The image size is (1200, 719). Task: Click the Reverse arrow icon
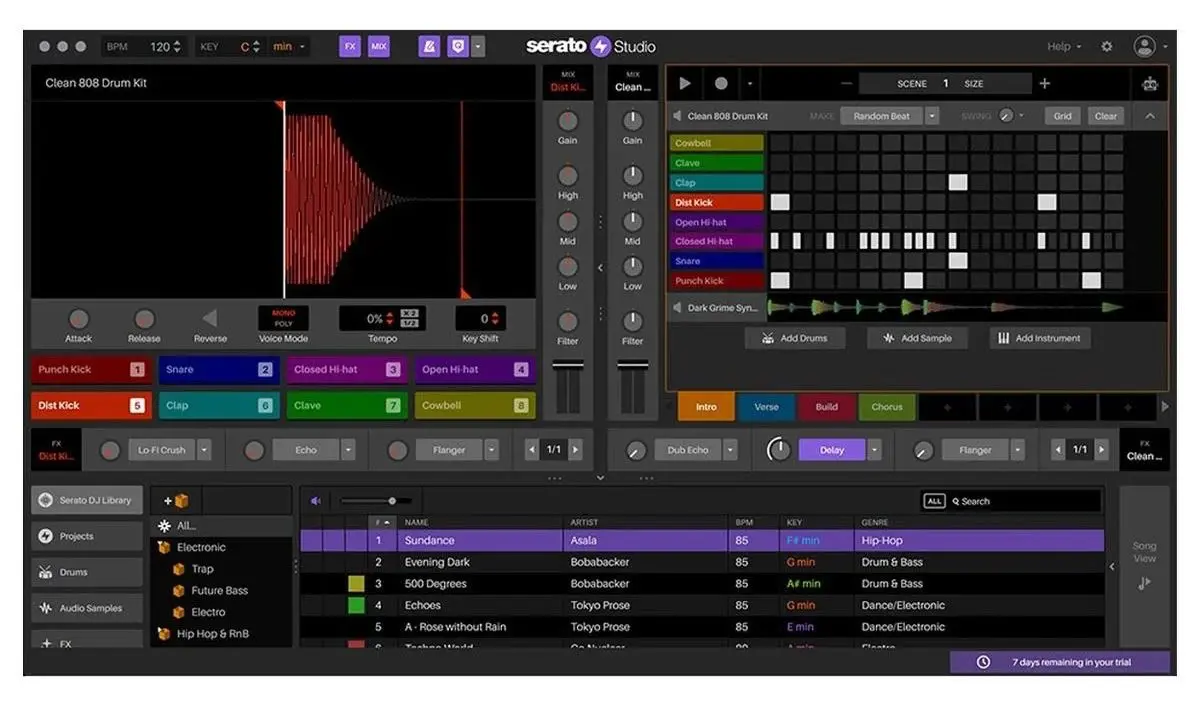[210, 319]
